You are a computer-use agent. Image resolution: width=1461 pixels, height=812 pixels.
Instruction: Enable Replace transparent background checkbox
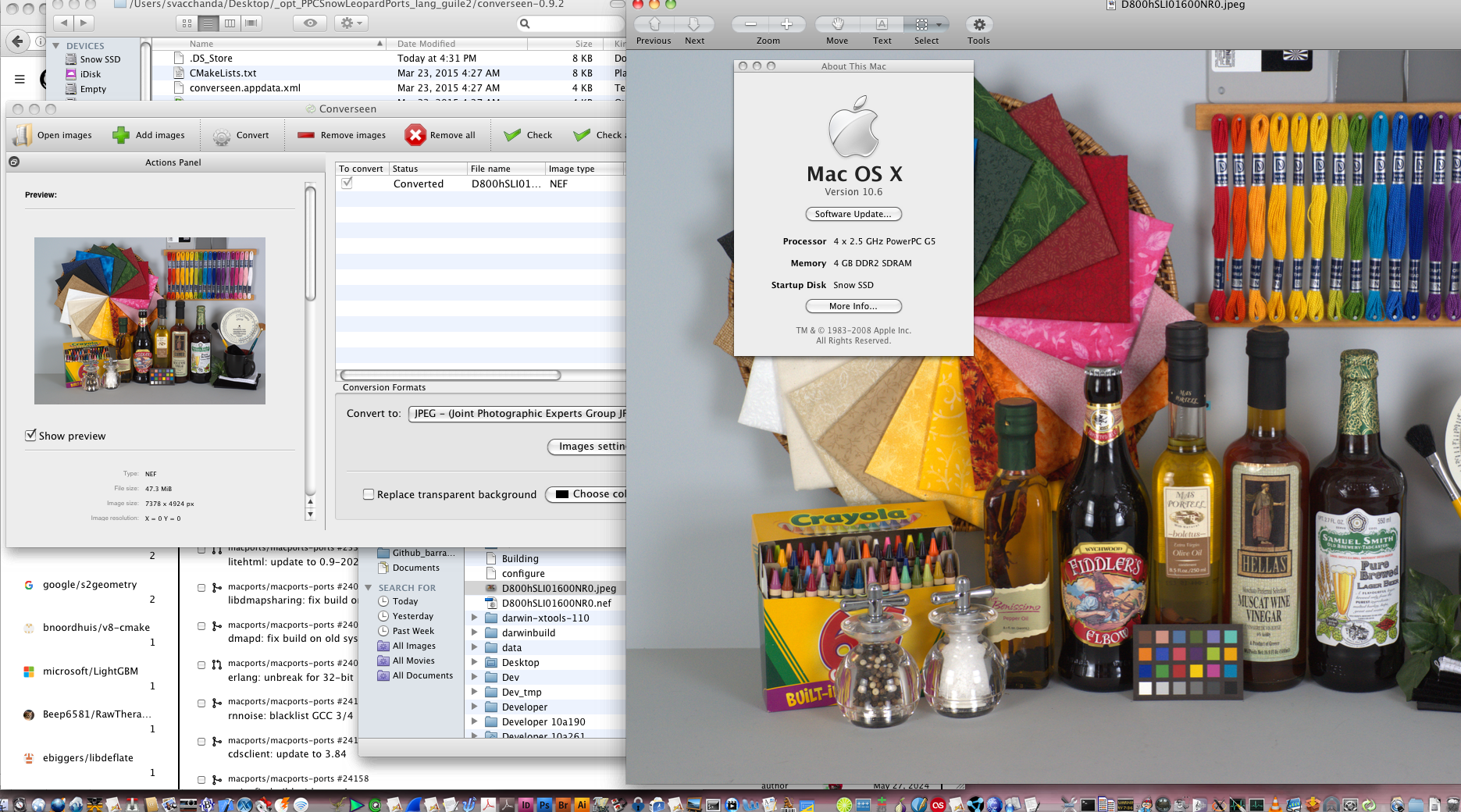coord(369,494)
